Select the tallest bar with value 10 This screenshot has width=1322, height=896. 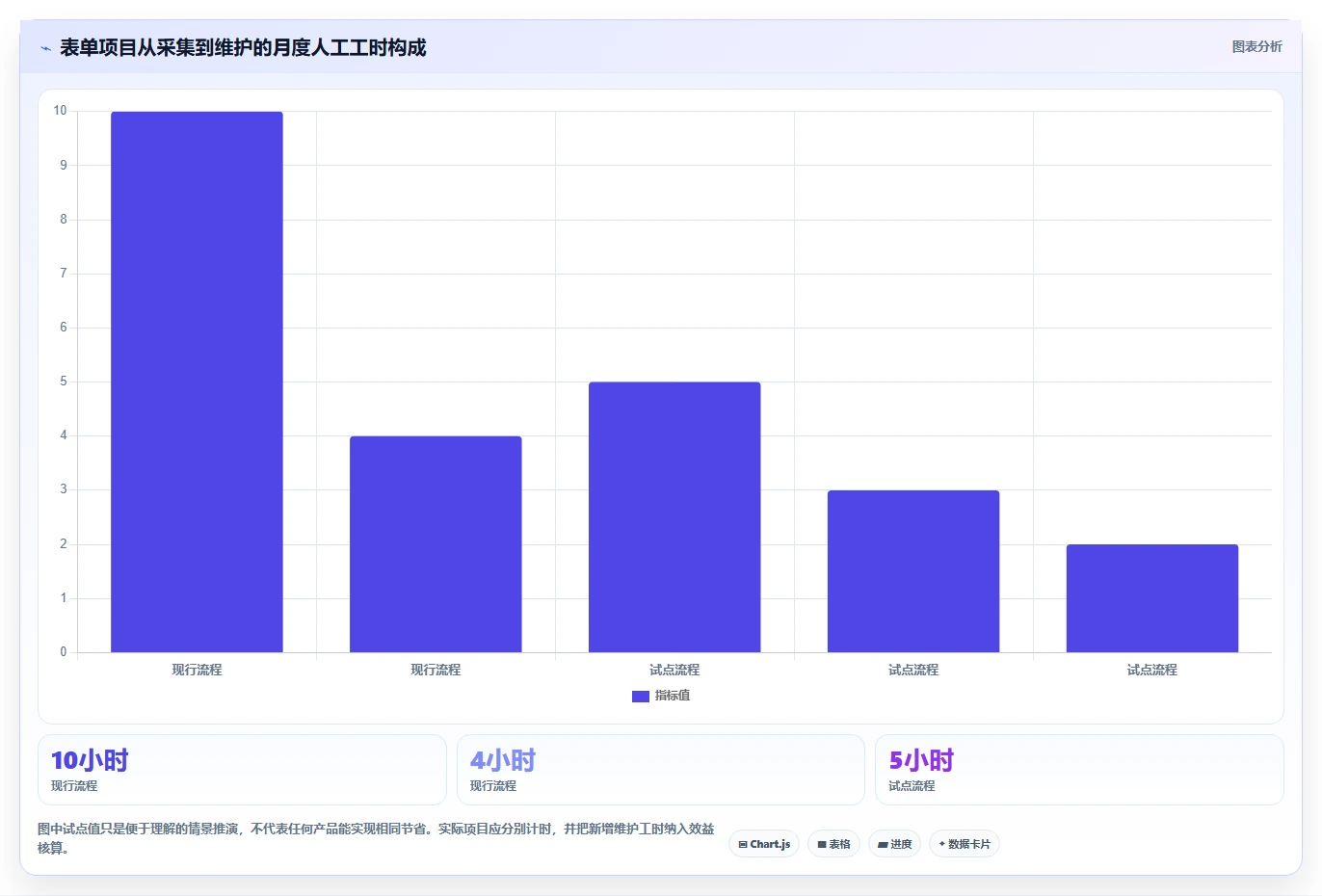point(197,382)
